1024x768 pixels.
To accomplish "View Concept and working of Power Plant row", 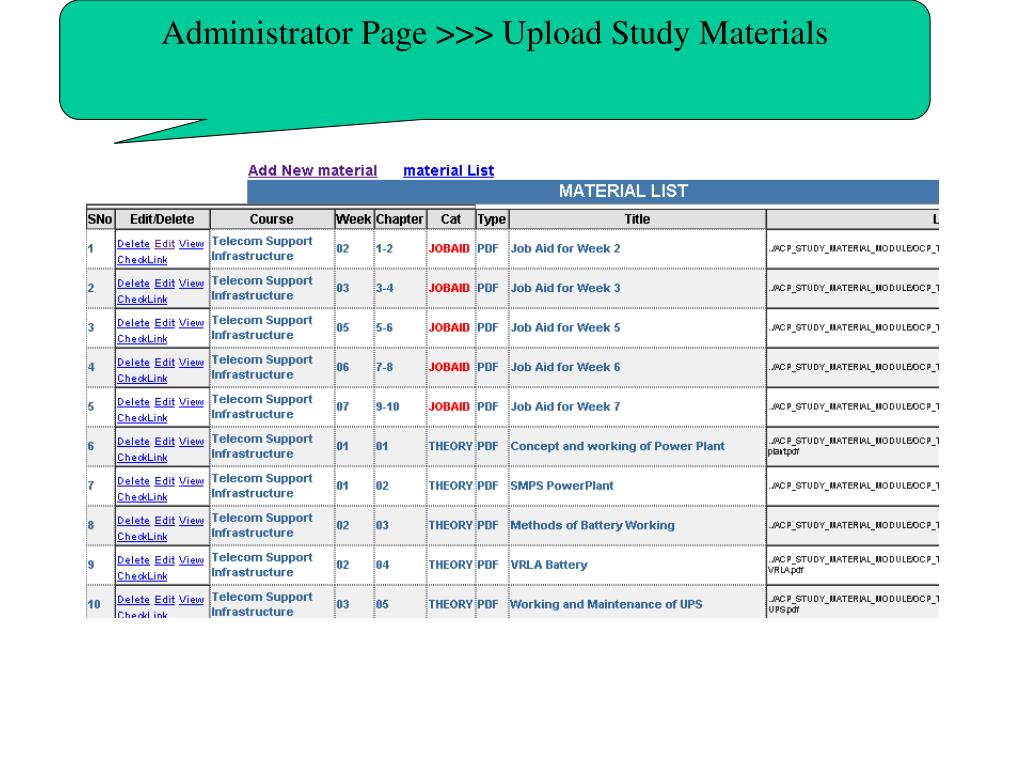I will [x=191, y=441].
